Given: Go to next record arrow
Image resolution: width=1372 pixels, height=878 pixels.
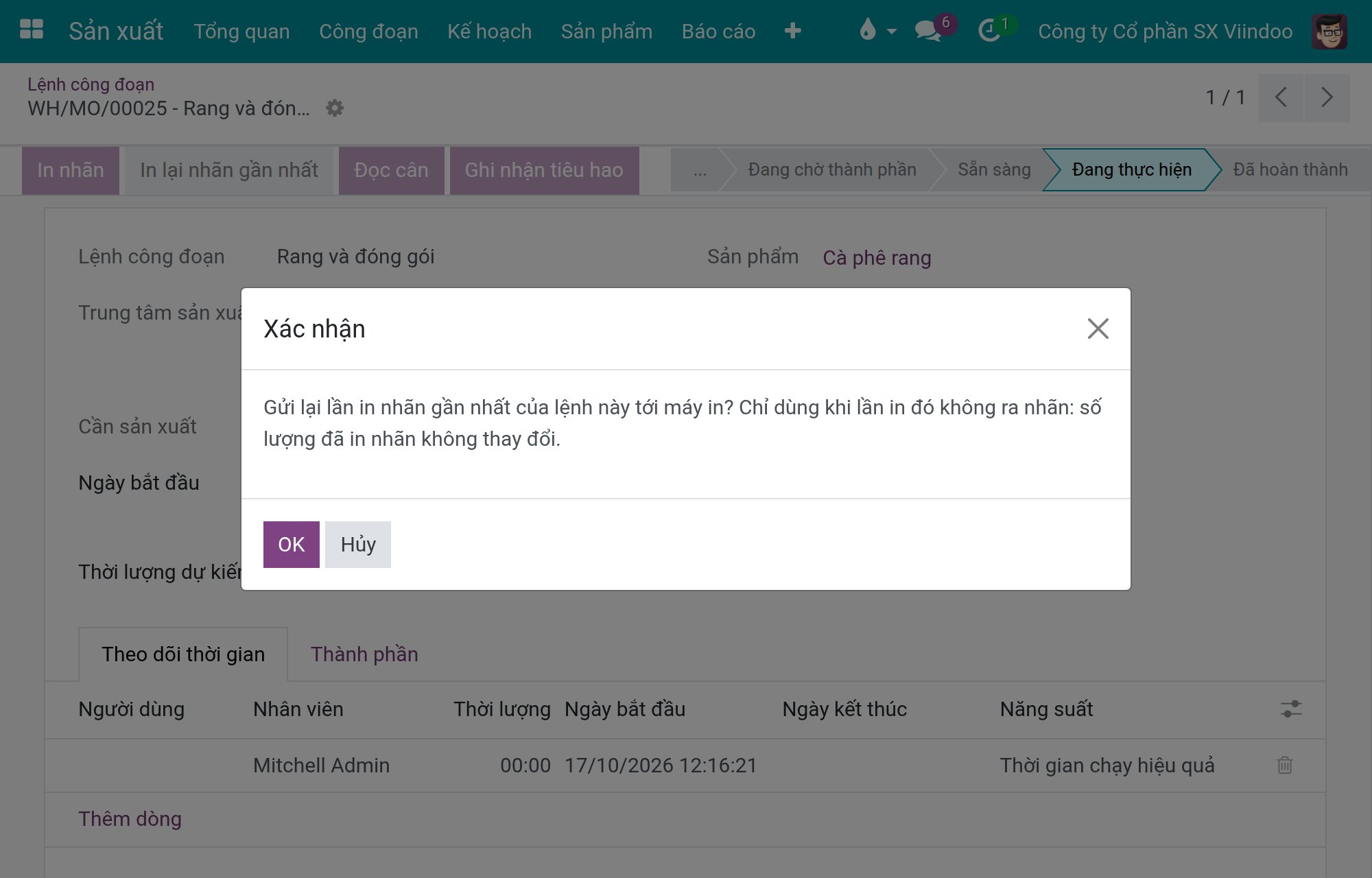Looking at the screenshot, I should click(1327, 97).
